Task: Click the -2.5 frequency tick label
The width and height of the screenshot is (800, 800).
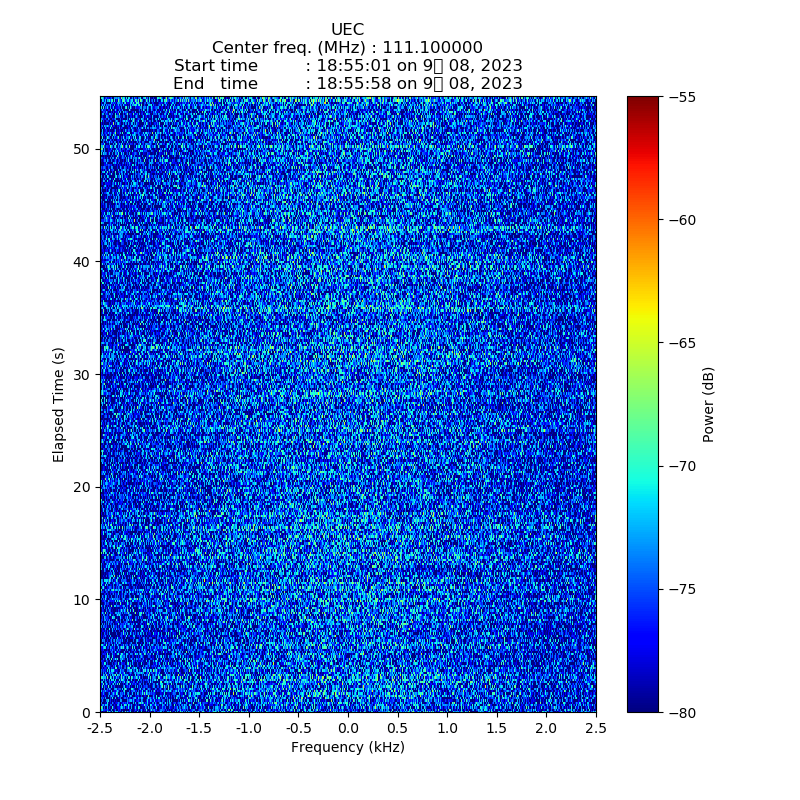Action: [100, 729]
